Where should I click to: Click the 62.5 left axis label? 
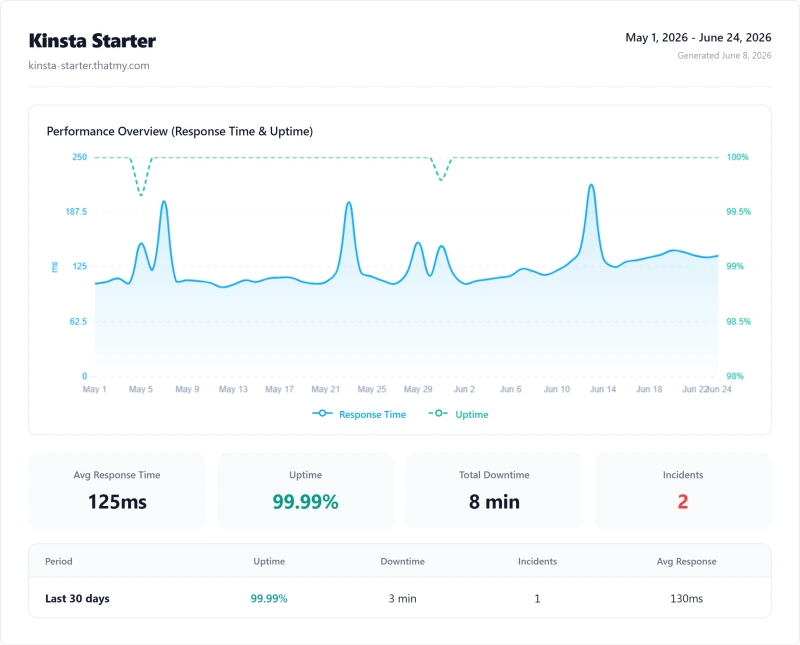pos(78,321)
